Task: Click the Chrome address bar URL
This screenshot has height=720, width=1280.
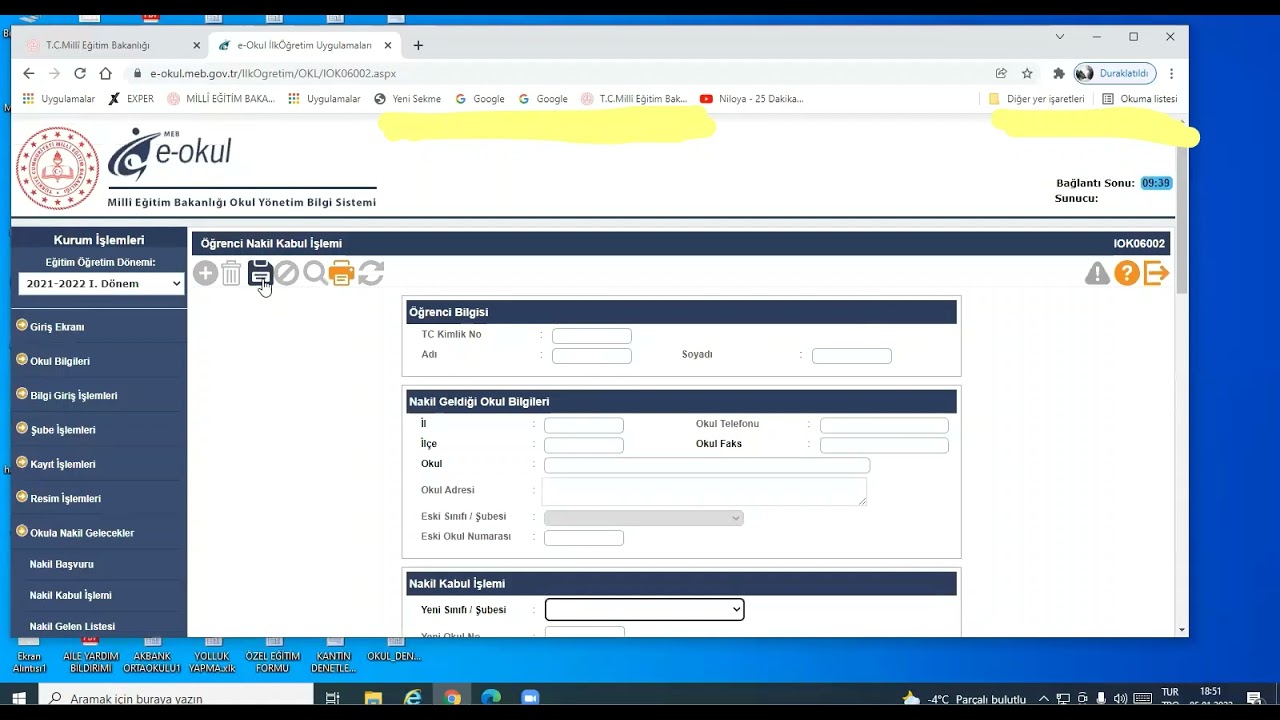Action: 273,73
